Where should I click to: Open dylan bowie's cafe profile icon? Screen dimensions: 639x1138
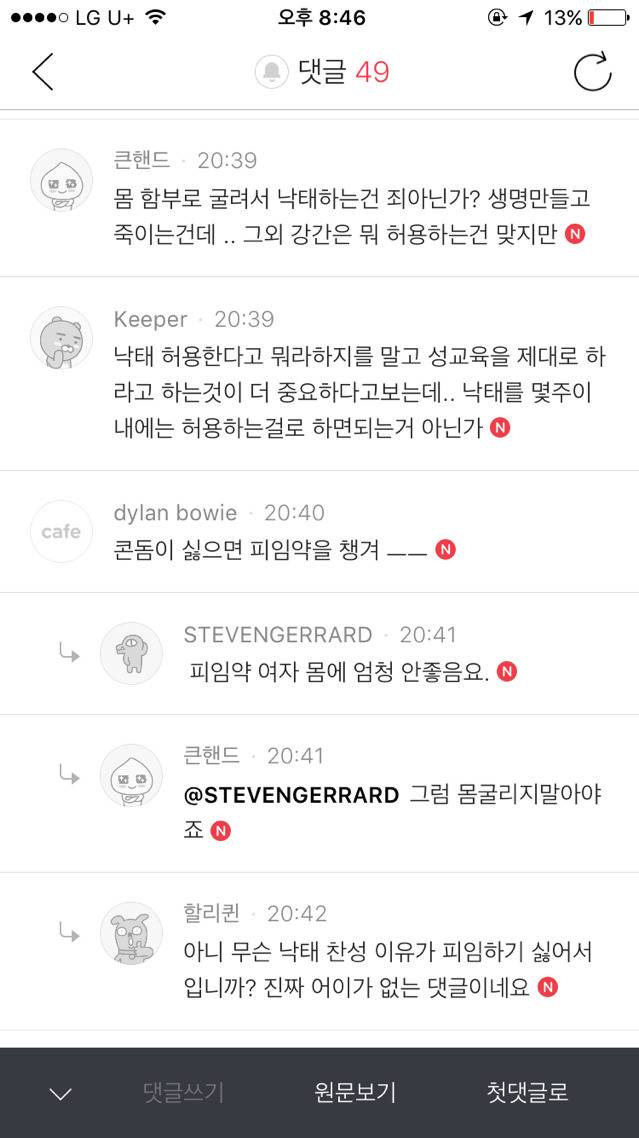point(60,531)
